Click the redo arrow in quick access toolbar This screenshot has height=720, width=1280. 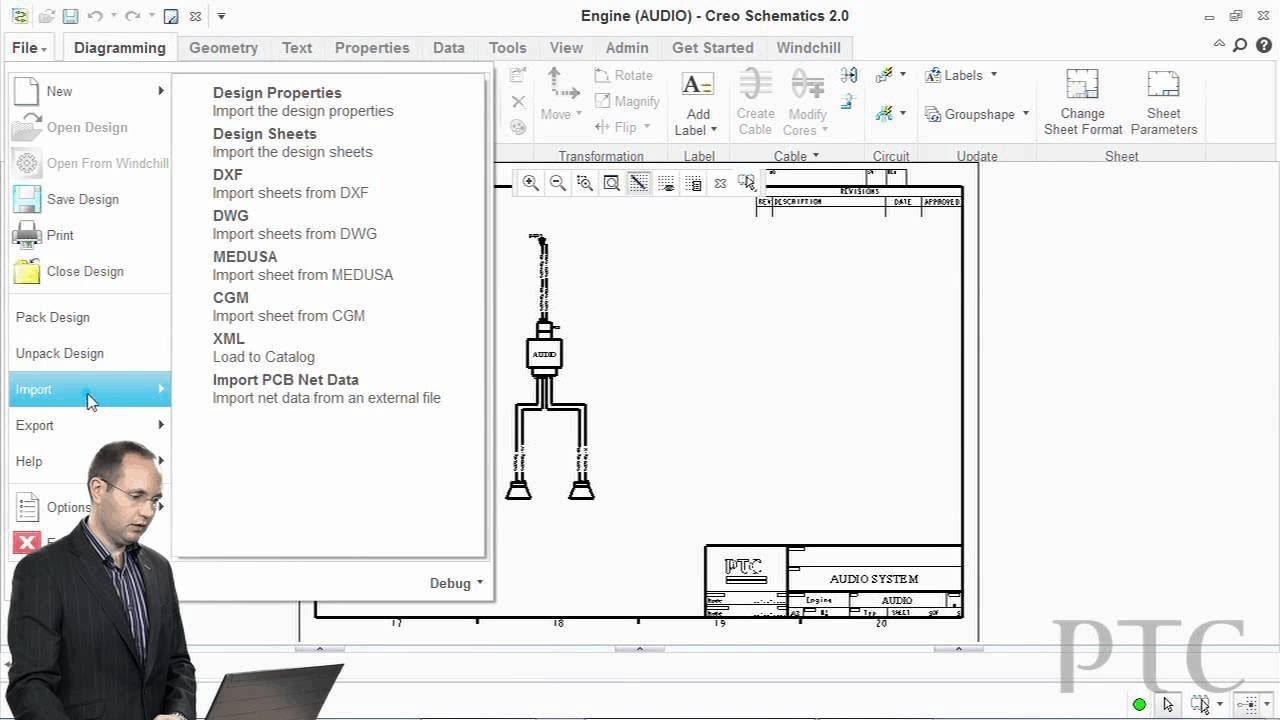(132, 16)
